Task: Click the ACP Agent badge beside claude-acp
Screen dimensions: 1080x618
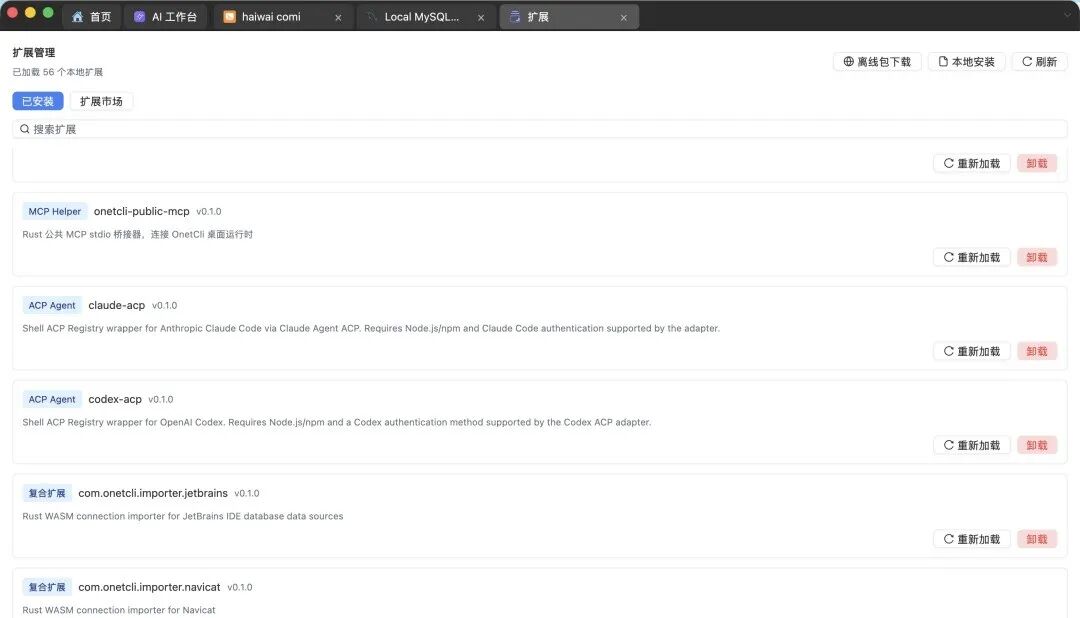Action: [x=52, y=305]
